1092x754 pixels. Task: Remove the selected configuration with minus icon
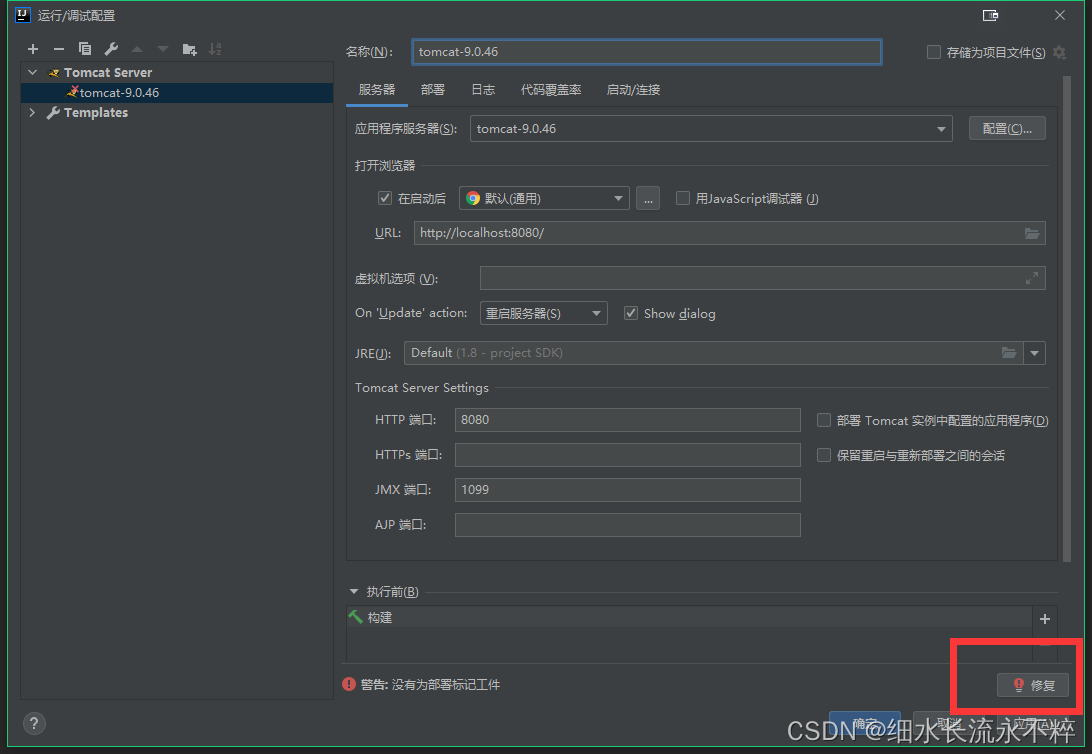[59, 49]
